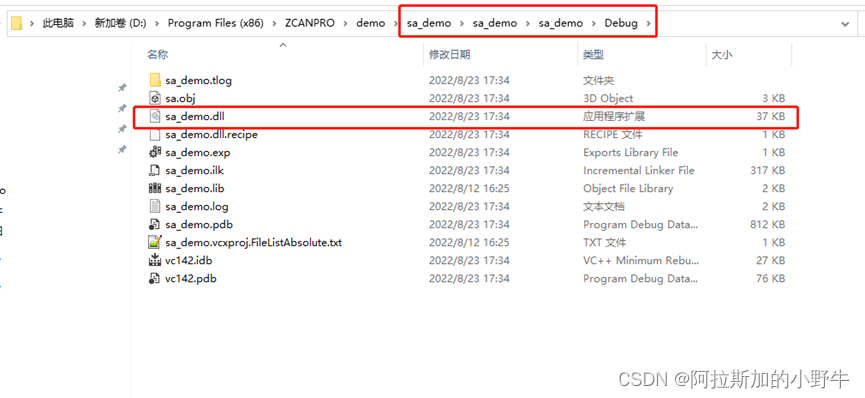The width and height of the screenshot is (865, 398).
Task: Click the 317 KB size cell
Action: (767, 171)
